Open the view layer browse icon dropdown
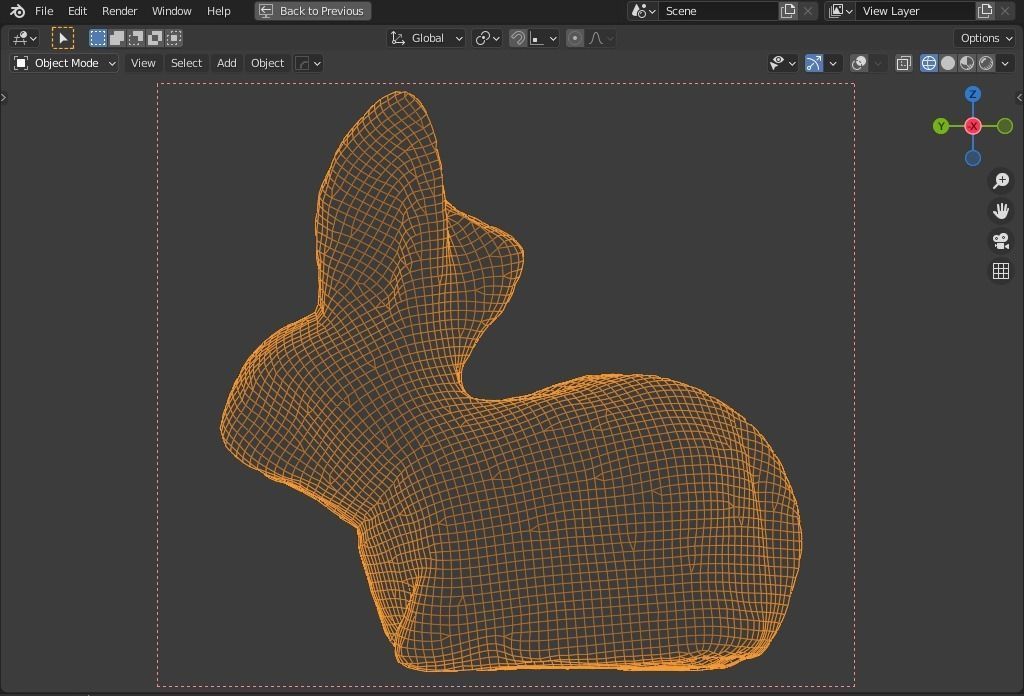Viewport: 1024px width, 696px height. (840, 11)
